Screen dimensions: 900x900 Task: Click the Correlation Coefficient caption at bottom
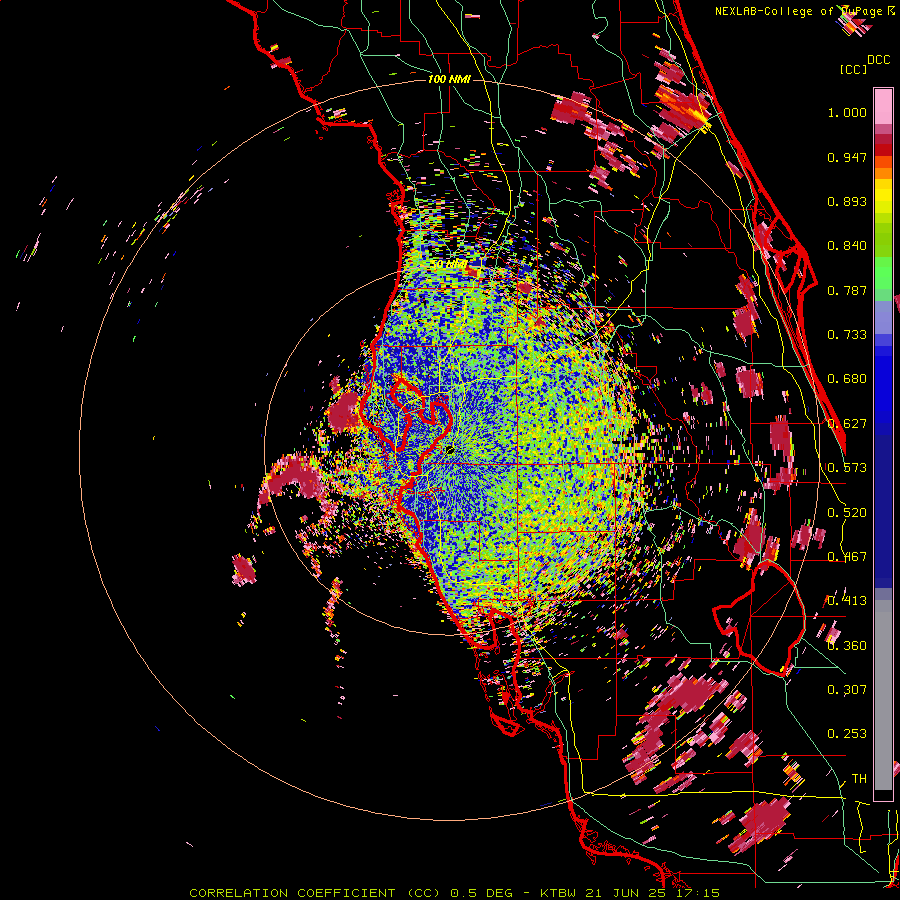pos(454,893)
